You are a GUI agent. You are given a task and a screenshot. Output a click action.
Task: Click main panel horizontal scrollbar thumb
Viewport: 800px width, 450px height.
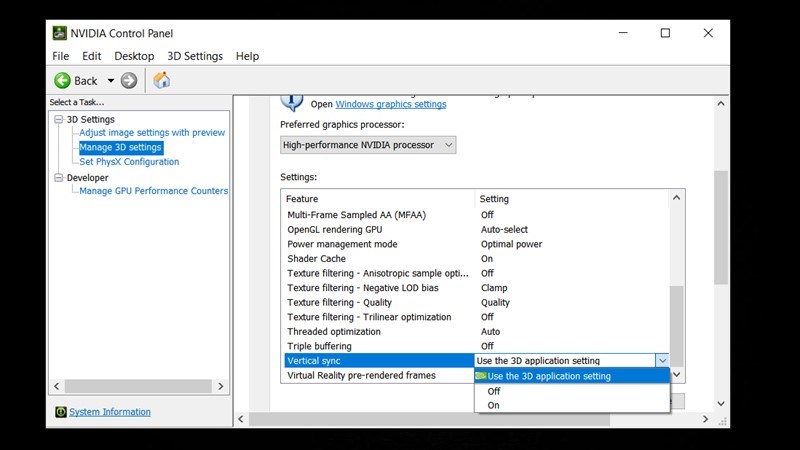click(429, 419)
